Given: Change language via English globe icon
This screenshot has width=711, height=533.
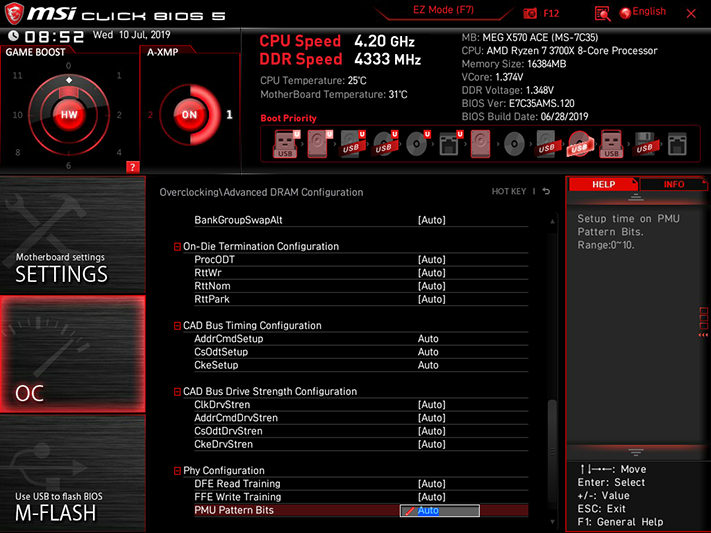Looking at the screenshot, I should click(x=643, y=12).
